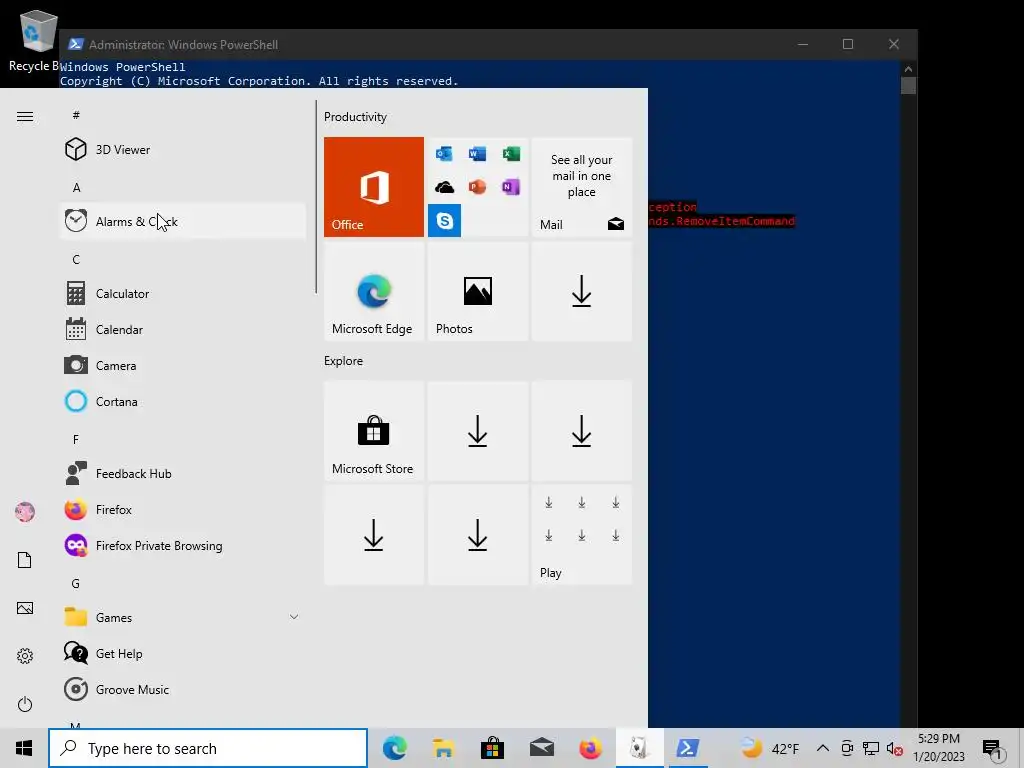Open Outlook in the Office apps tile
Image resolution: width=1024 pixels, height=768 pixels.
coord(444,153)
